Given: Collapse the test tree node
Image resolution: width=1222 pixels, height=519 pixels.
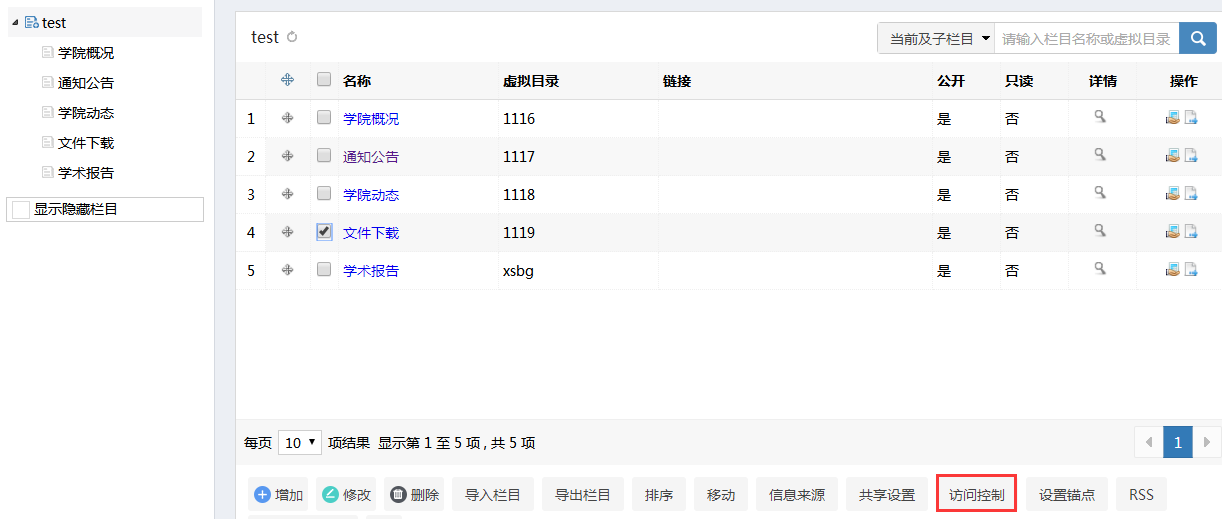Looking at the screenshot, I should [x=15, y=22].
